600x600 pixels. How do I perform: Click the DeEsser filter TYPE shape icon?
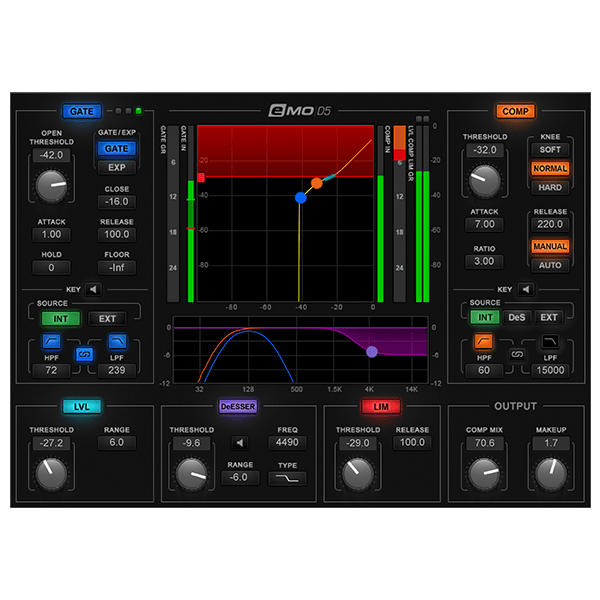287,479
